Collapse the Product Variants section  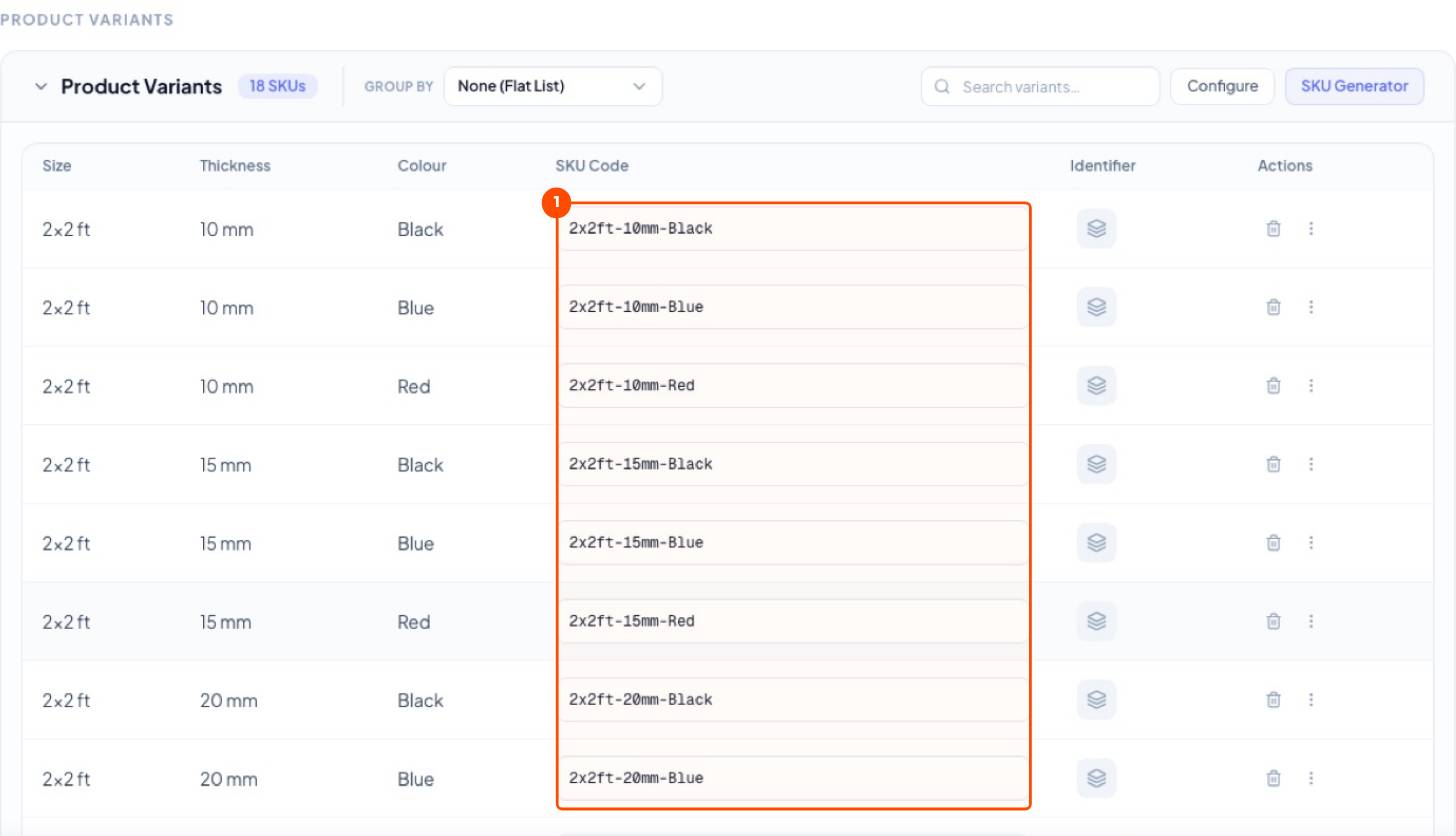click(41, 87)
